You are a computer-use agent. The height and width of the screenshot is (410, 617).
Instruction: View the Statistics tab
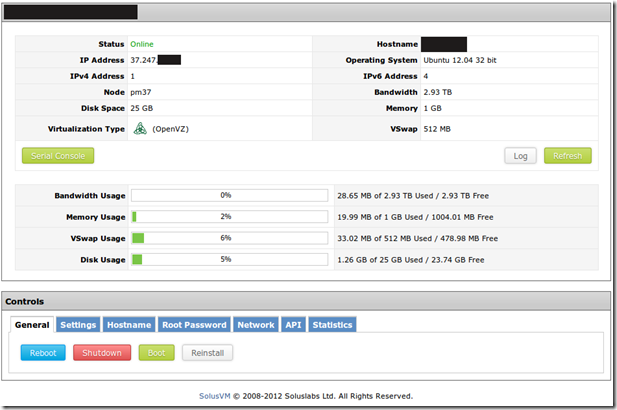click(333, 325)
